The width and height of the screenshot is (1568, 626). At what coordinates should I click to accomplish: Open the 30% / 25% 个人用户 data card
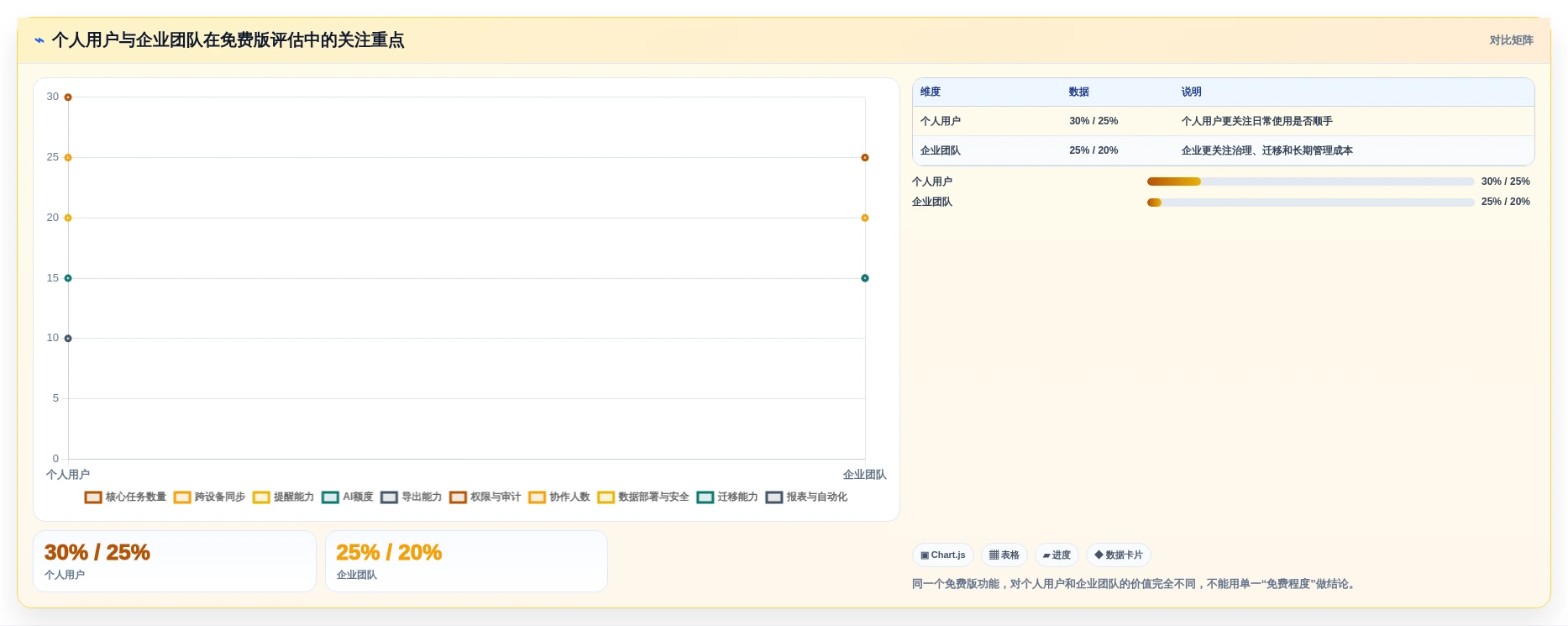tap(175, 561)
